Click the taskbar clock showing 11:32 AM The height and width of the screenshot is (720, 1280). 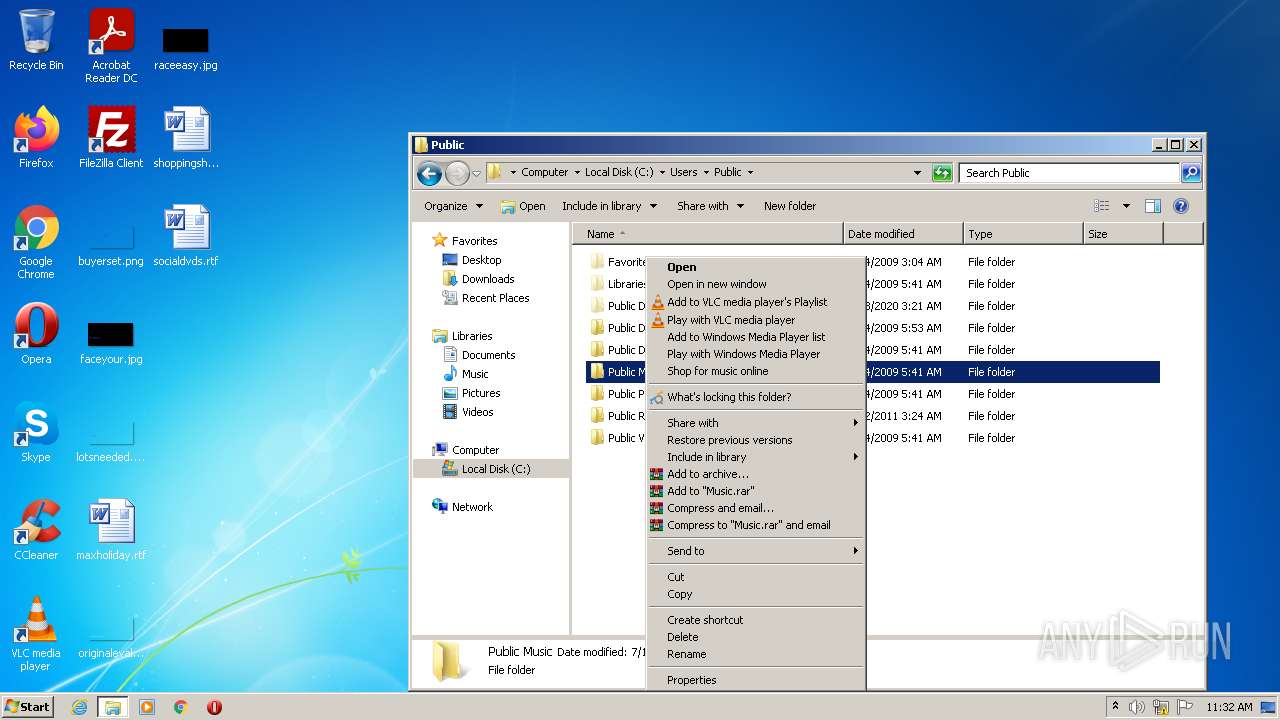pos(1229,707)
